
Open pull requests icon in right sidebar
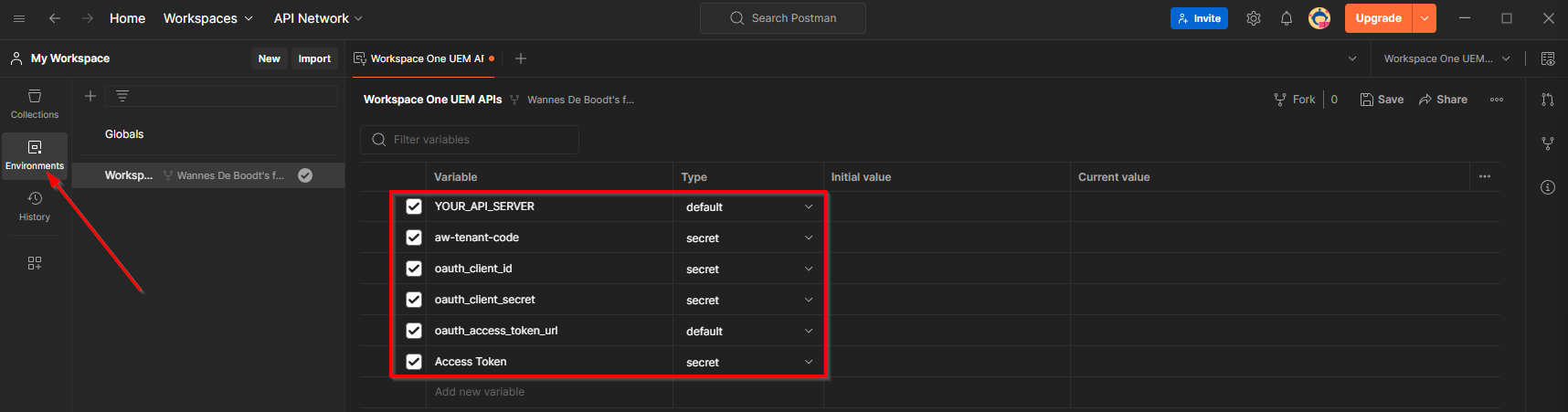(x=1548, y=100)
